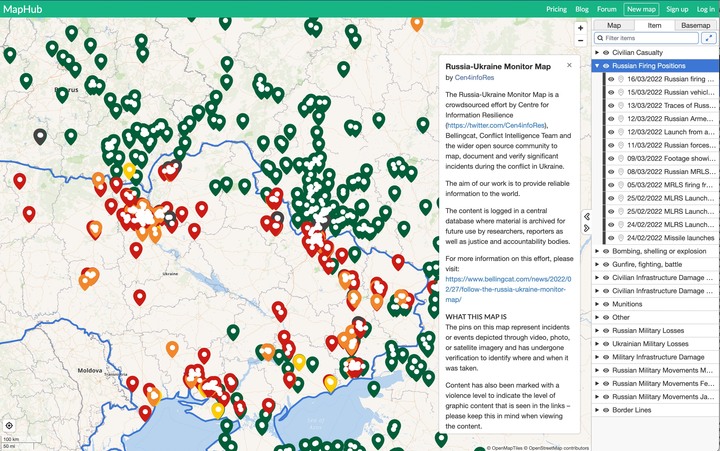Open the twitter.com/Cen4infoRes link
The height and width of the screenshot is (451, 720).
[x=496, y=125]
